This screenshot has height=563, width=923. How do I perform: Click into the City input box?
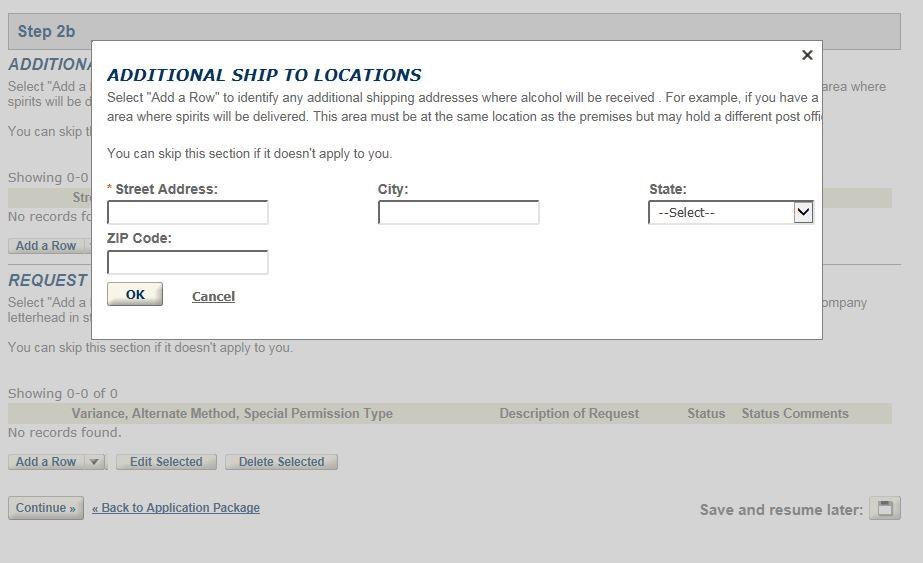pyautogui.click(x=458, y=212)
